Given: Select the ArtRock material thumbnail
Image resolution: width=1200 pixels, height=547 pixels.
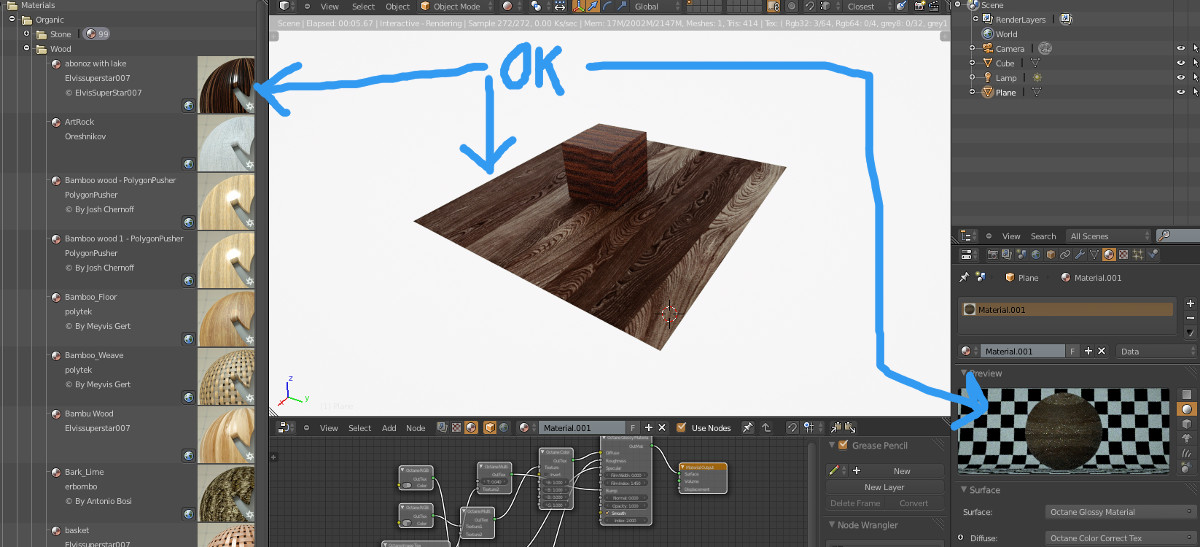Looking at the screenshot, I should pos(226,143).
